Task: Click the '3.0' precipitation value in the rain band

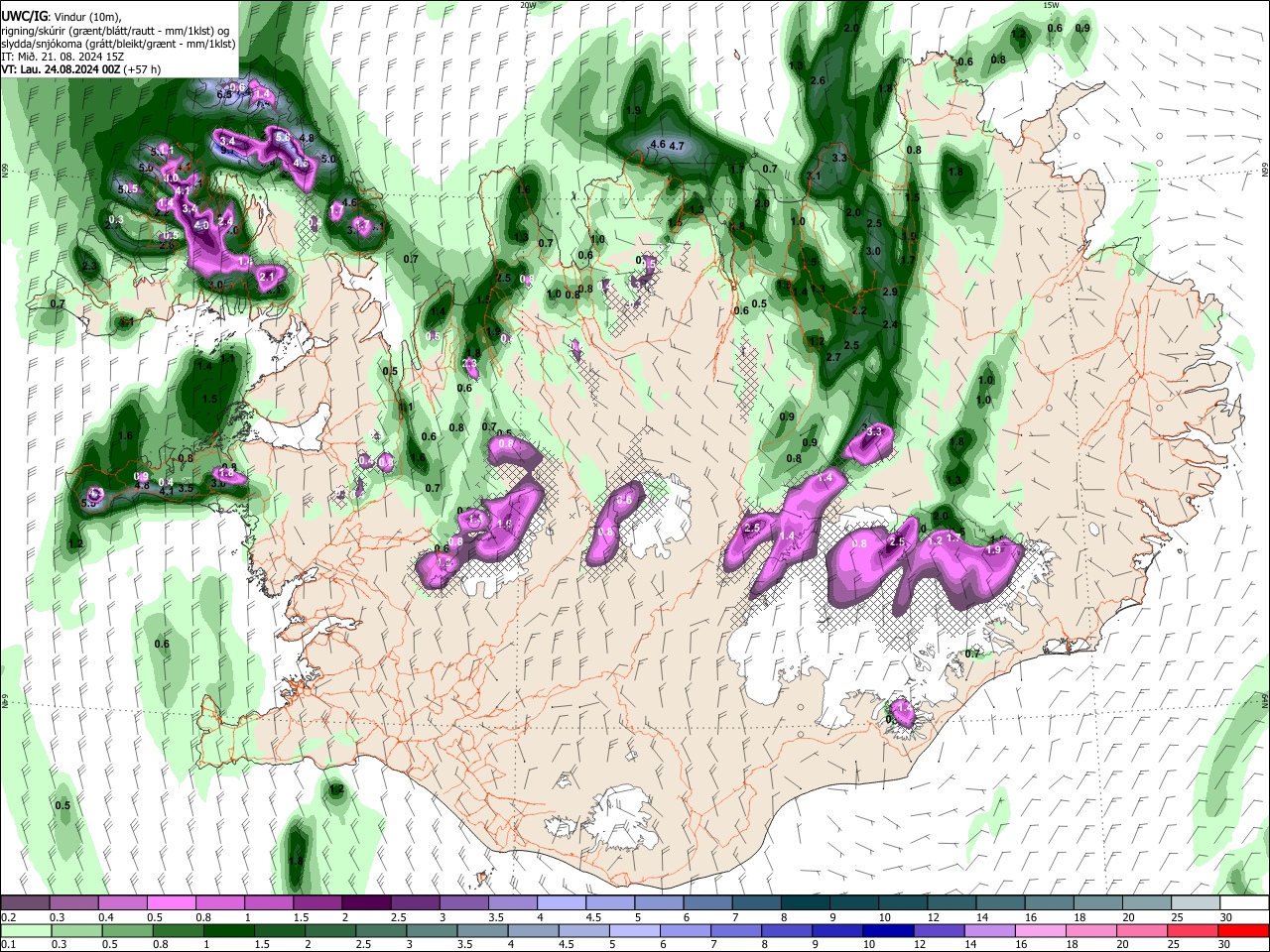Action: (873, 252)
